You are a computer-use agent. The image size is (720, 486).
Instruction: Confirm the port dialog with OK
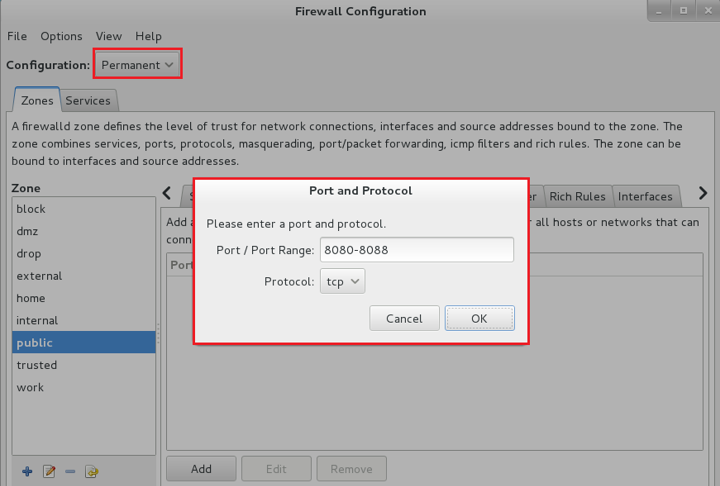[x=479, y=318]
